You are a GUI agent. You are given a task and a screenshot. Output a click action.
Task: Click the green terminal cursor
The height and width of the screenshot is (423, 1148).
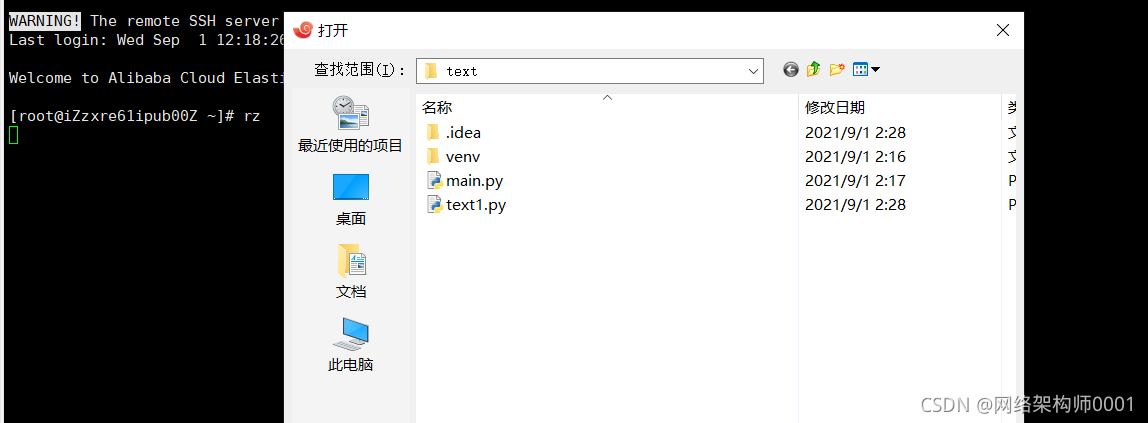(x=13, y=135)
